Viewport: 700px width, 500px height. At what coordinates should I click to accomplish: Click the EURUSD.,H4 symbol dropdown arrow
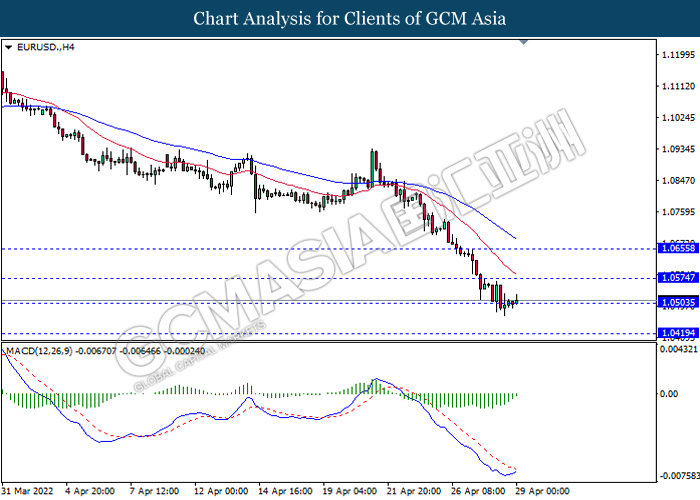tap(8, 47)
